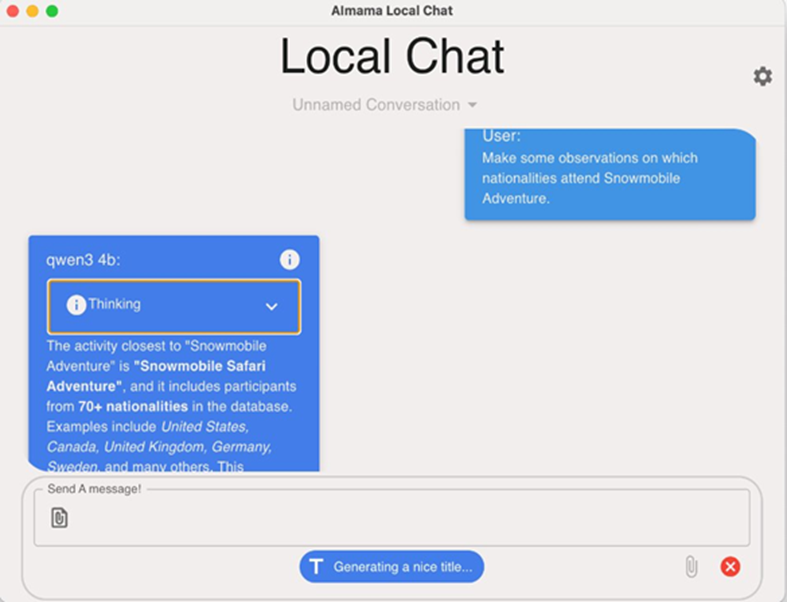Viewport: 787px width, 602px height.
Task: Click the caret next to Unnamed Conversation
Action: [472, 105]
